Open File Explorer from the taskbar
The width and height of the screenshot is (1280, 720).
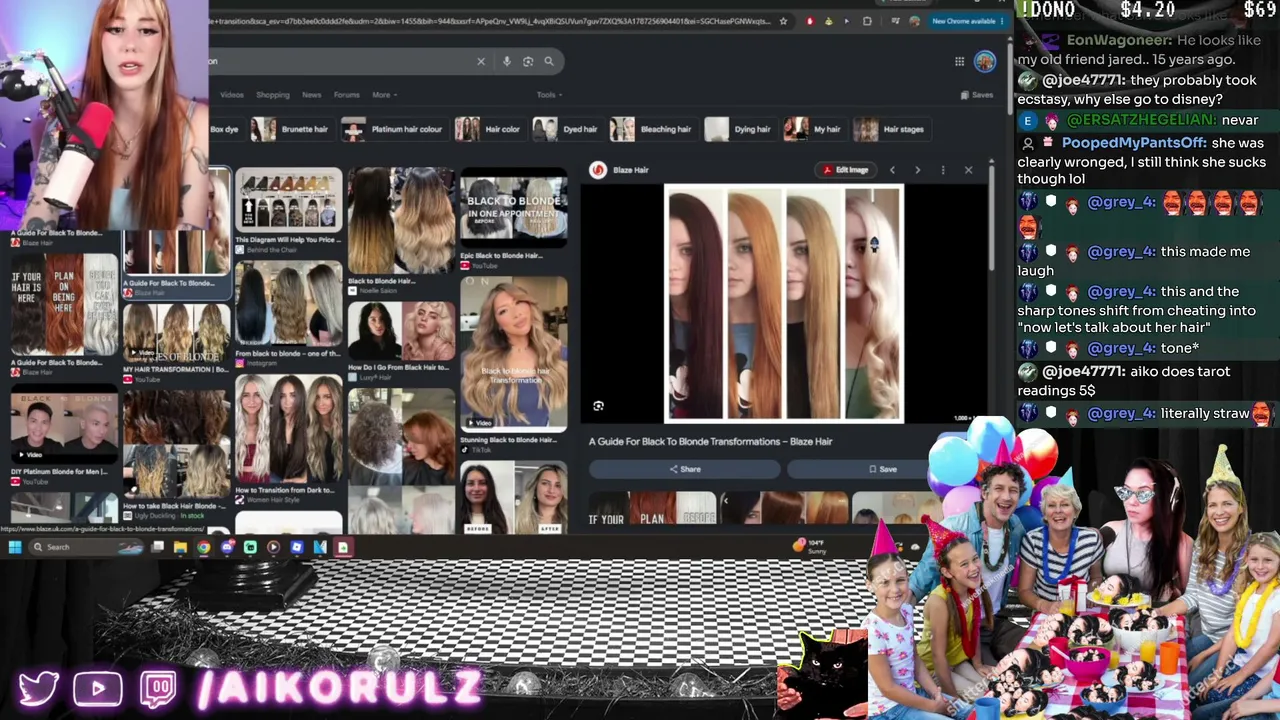coord(180,547)
